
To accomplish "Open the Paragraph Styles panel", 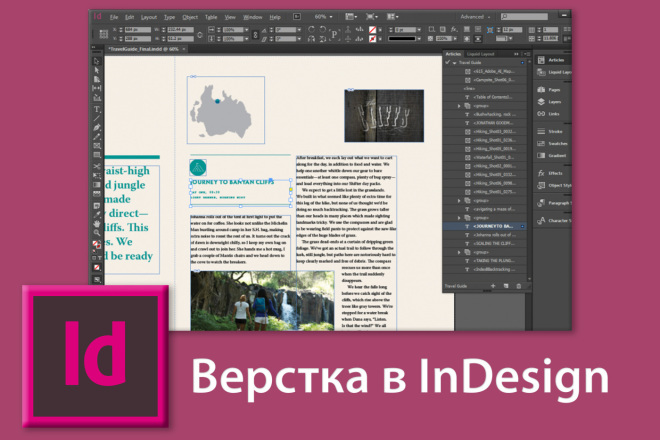I will click(553, 203).
